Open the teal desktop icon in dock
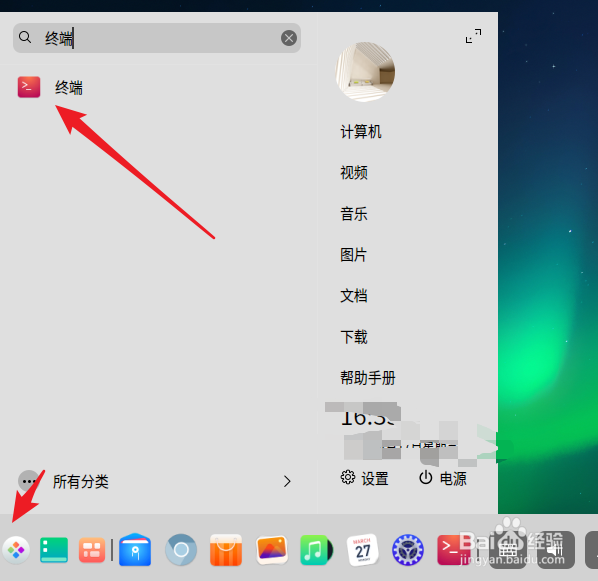The image size is (598, 581). point(54,550)
